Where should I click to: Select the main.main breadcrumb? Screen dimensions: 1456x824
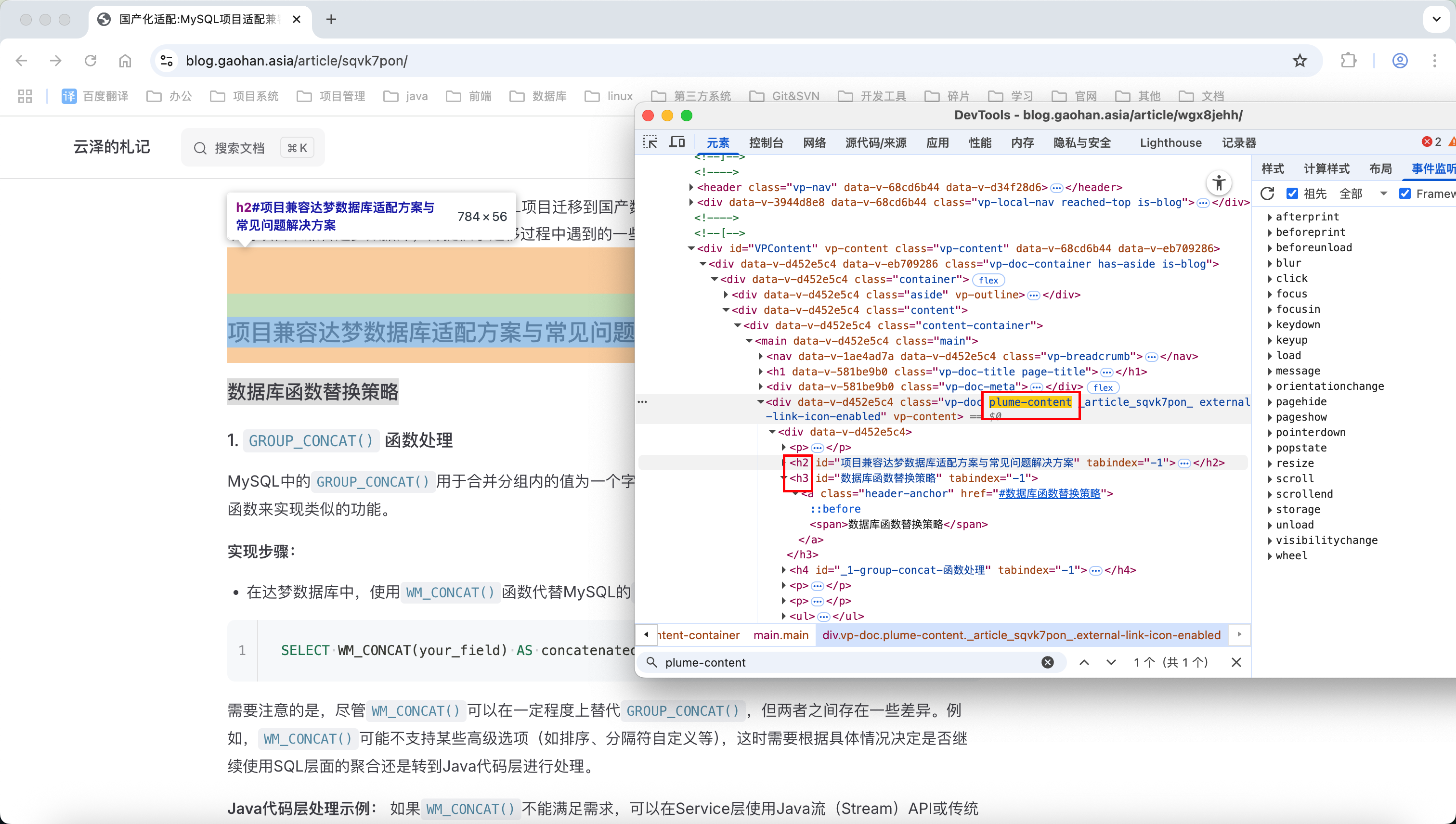[780, 635]
